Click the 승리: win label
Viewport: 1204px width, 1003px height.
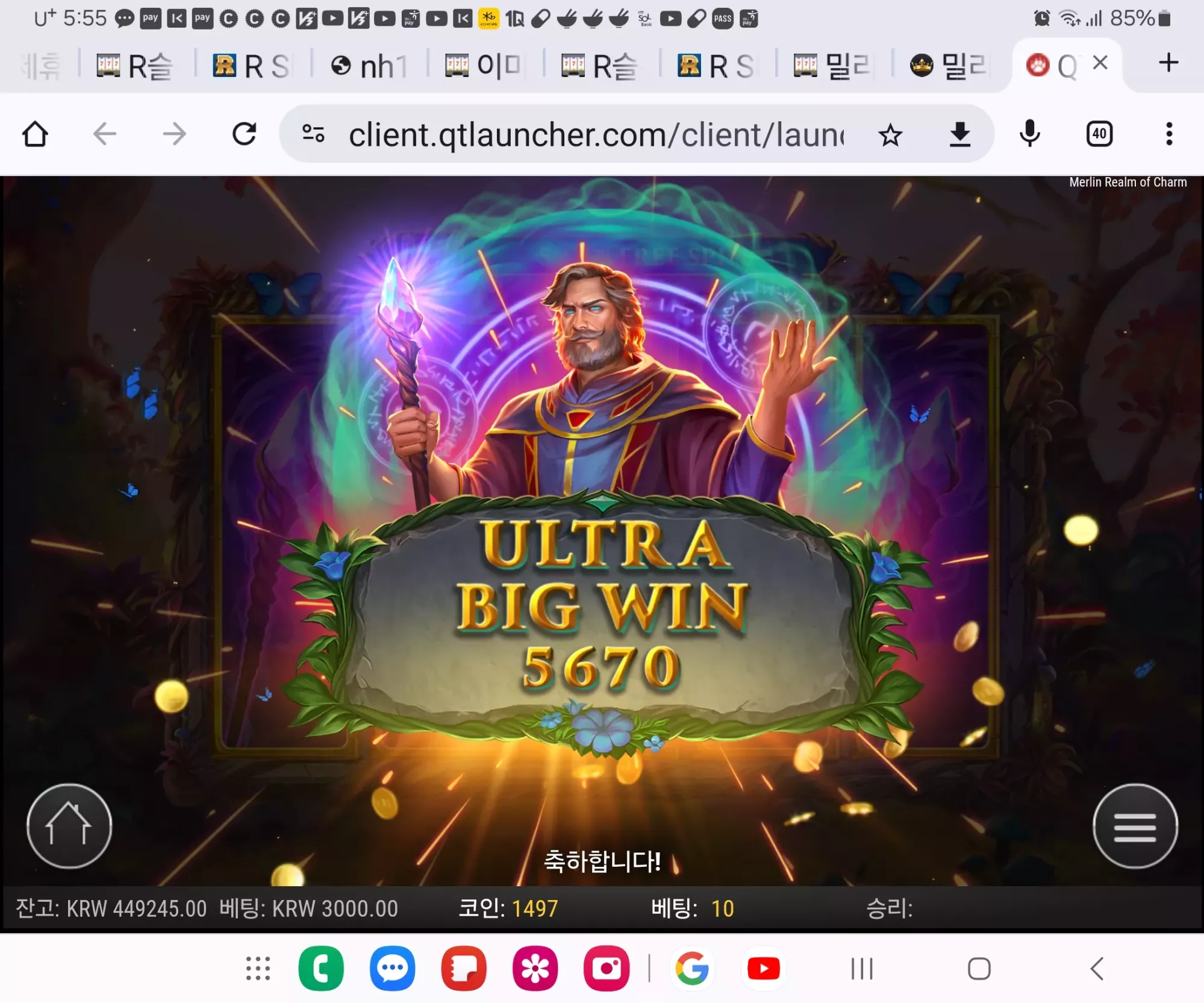[890, 908]
